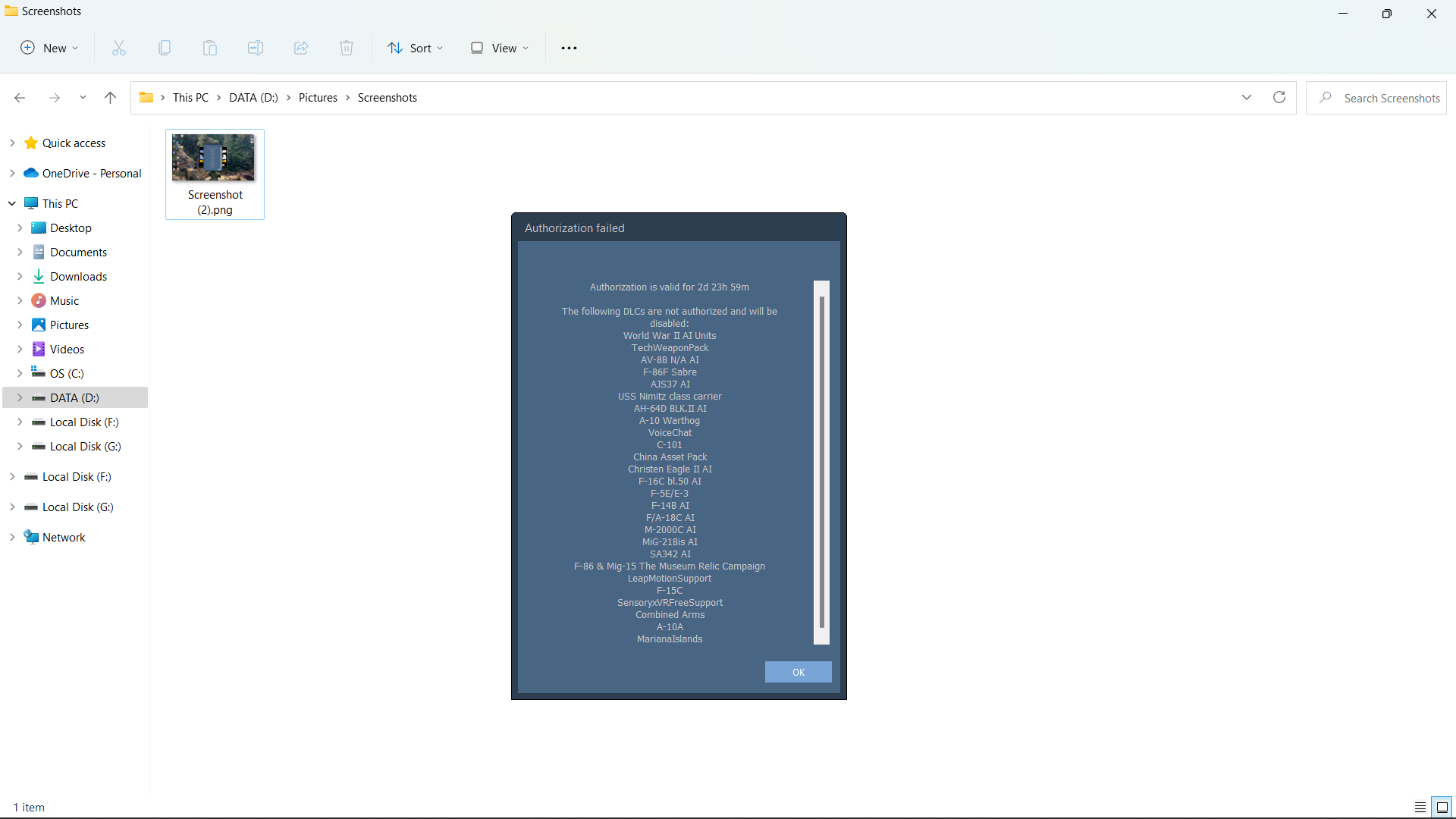Click OK in Authorization failed dialog

(x=799, y=672)
